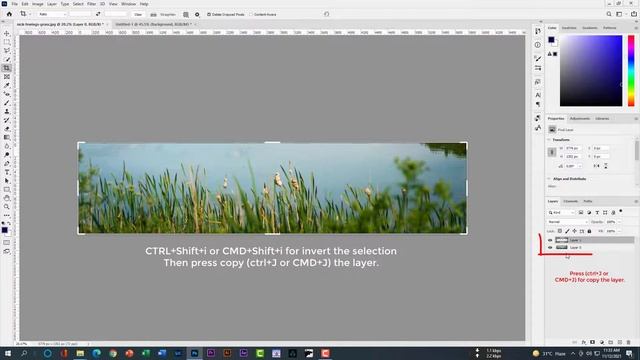Open crop overlay grid options
The width and height of the screenshot is (640, 360).
click(x=186, y=14)
